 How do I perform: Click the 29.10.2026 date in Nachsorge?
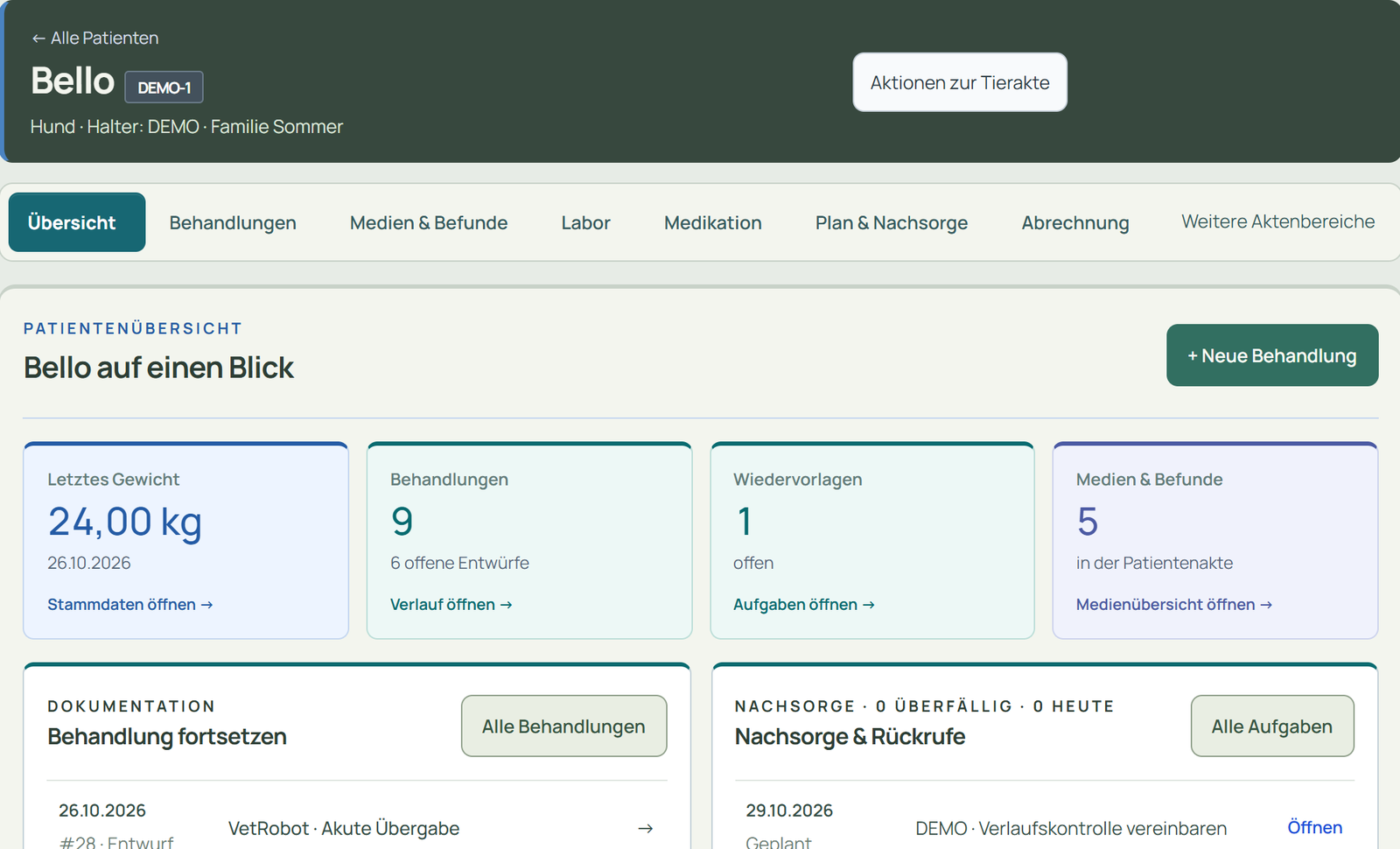tap(789, 810)
